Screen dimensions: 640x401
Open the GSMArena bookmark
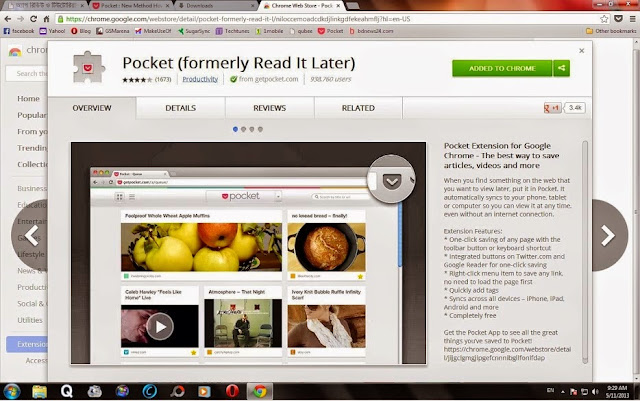coord(113,31)
